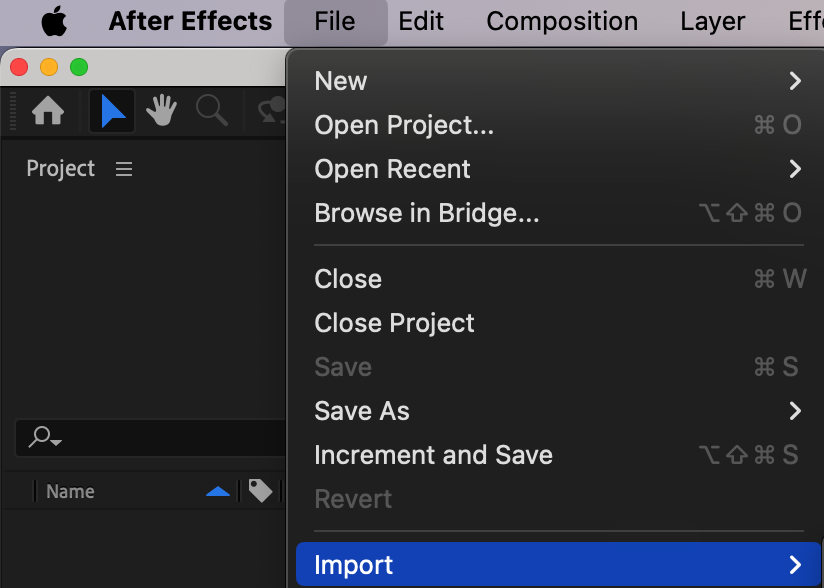This screenshot has width=824, height=588.
Task: Choose Close Project menu item
Action: [x=394, y=323]
